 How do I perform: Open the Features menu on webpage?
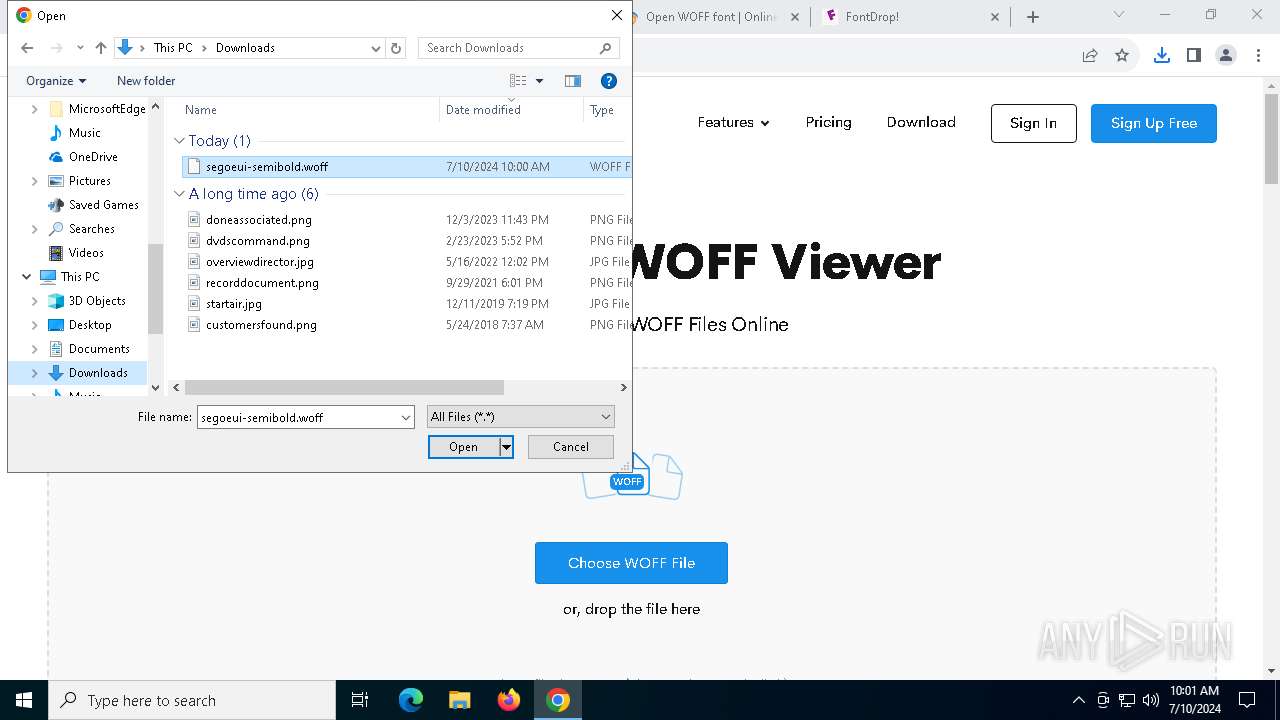[x=734, y=123]
